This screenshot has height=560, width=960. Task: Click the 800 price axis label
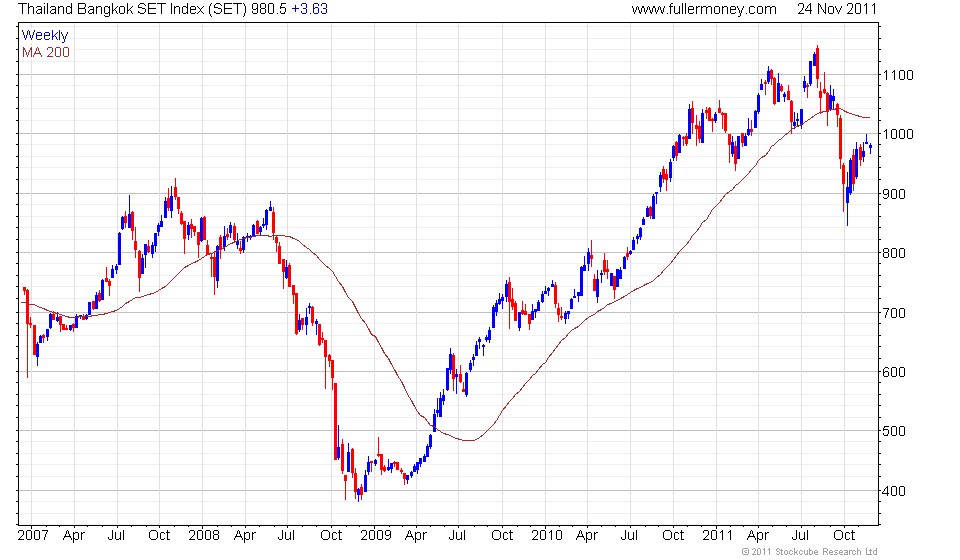tap(893, 253)
